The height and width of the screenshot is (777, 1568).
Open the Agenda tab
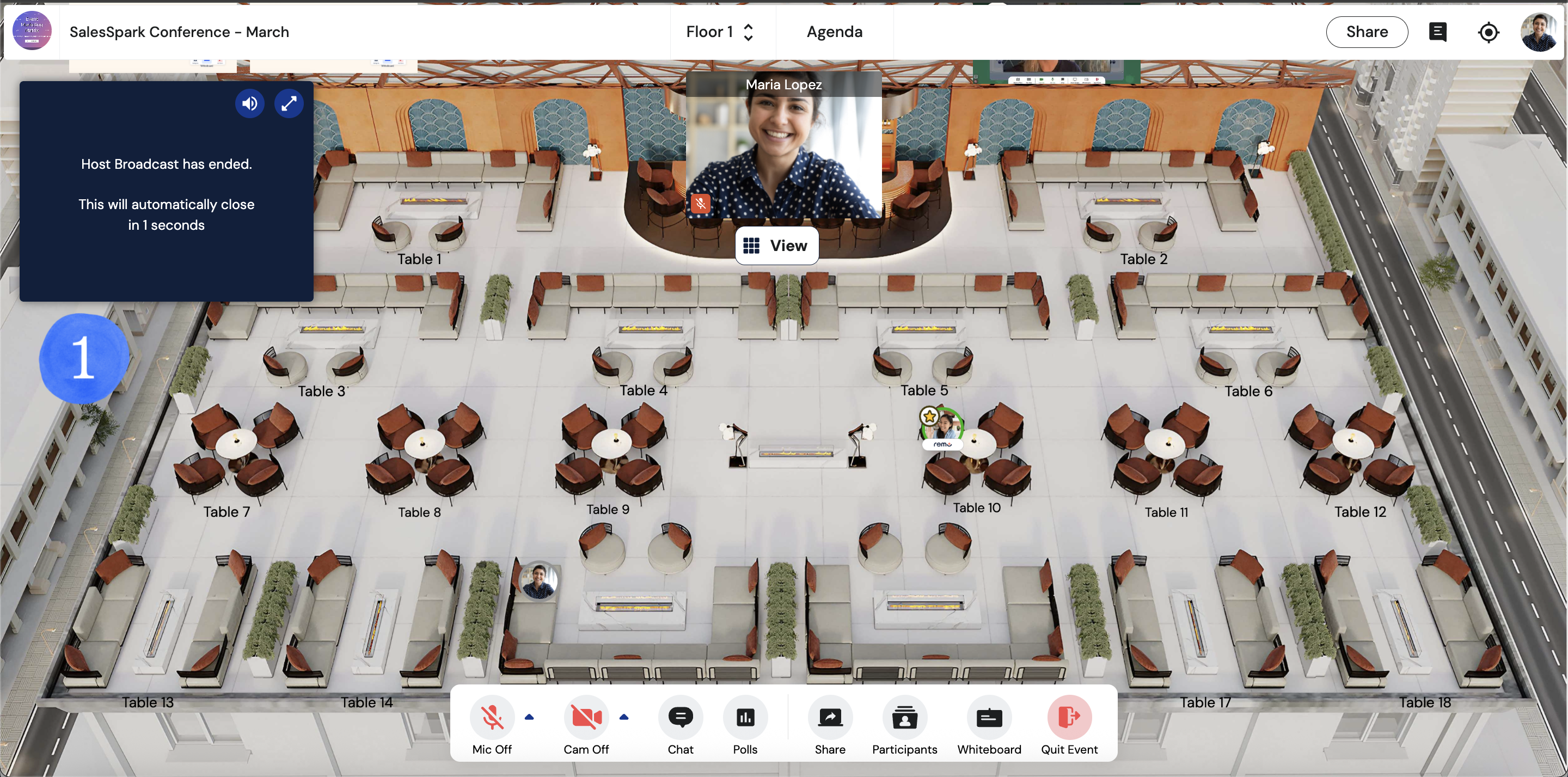[x=834, y=32]
